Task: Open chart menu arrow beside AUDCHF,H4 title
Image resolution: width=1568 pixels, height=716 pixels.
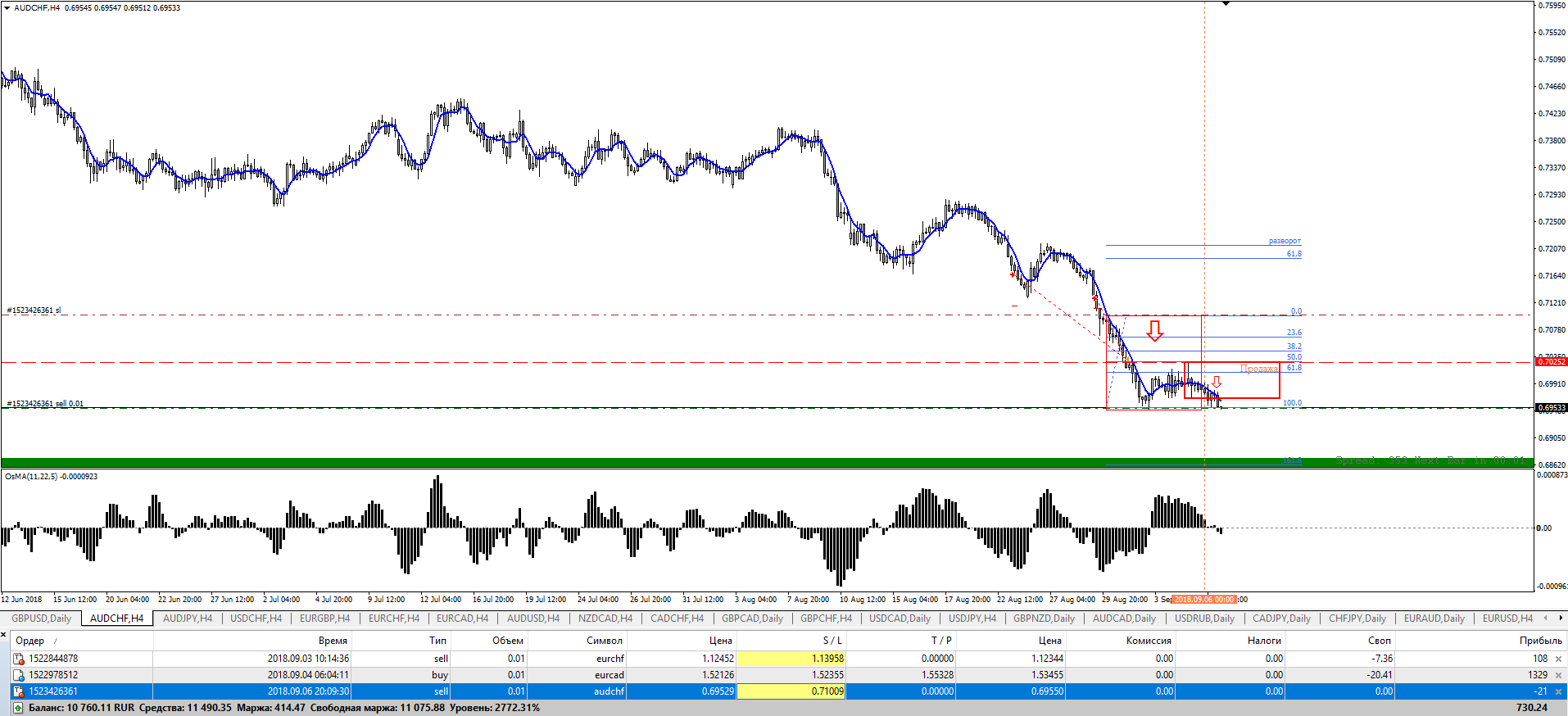Action: click(x=7, y=7)
